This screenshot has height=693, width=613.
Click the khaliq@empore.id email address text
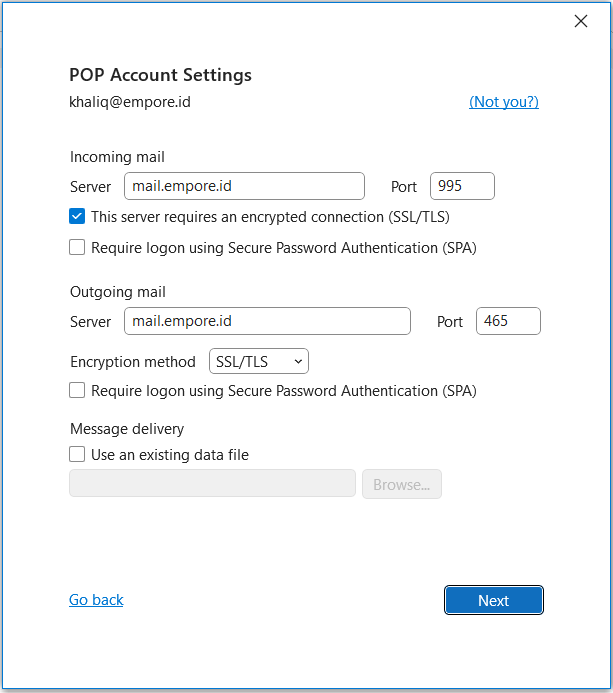tap(130, 102)
